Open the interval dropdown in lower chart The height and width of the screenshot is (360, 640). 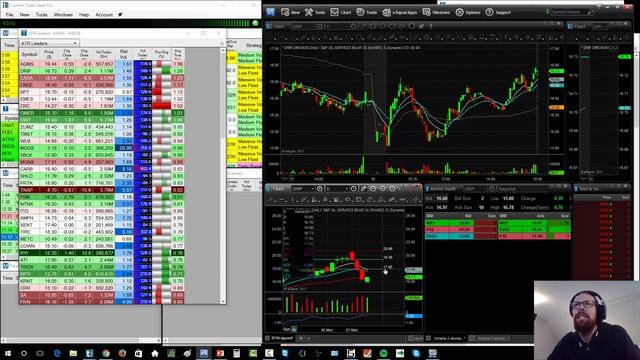pyautogui.click(x=347, y=189)
